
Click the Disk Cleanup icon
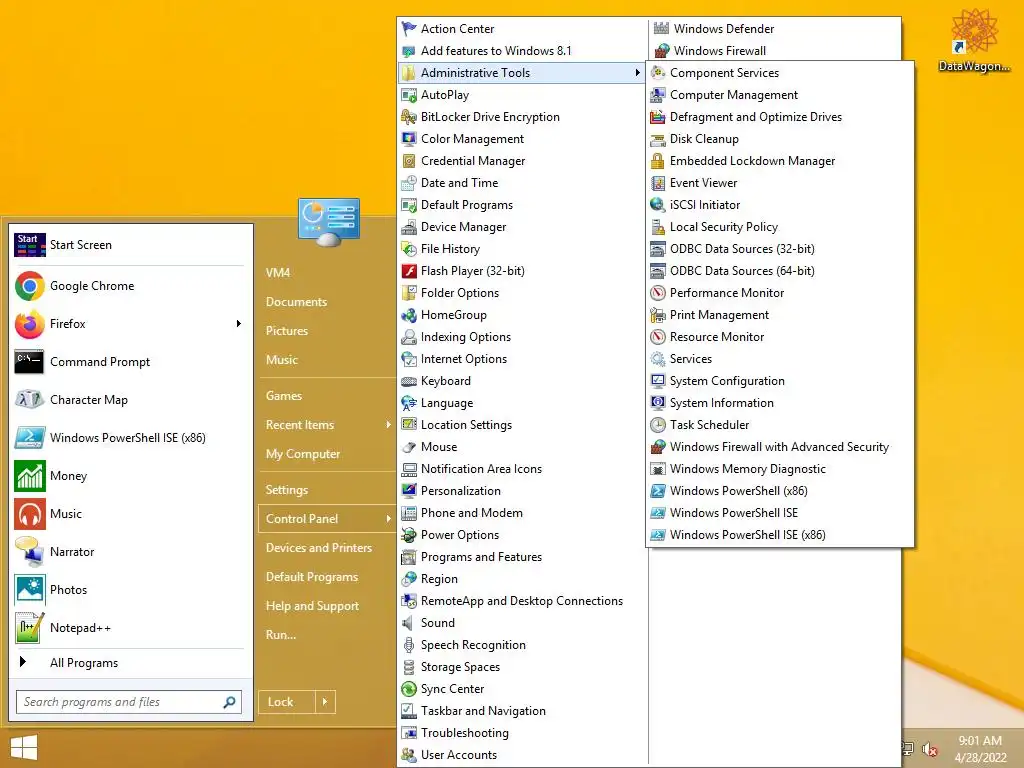pyautogui.click(x=658, y=139)
